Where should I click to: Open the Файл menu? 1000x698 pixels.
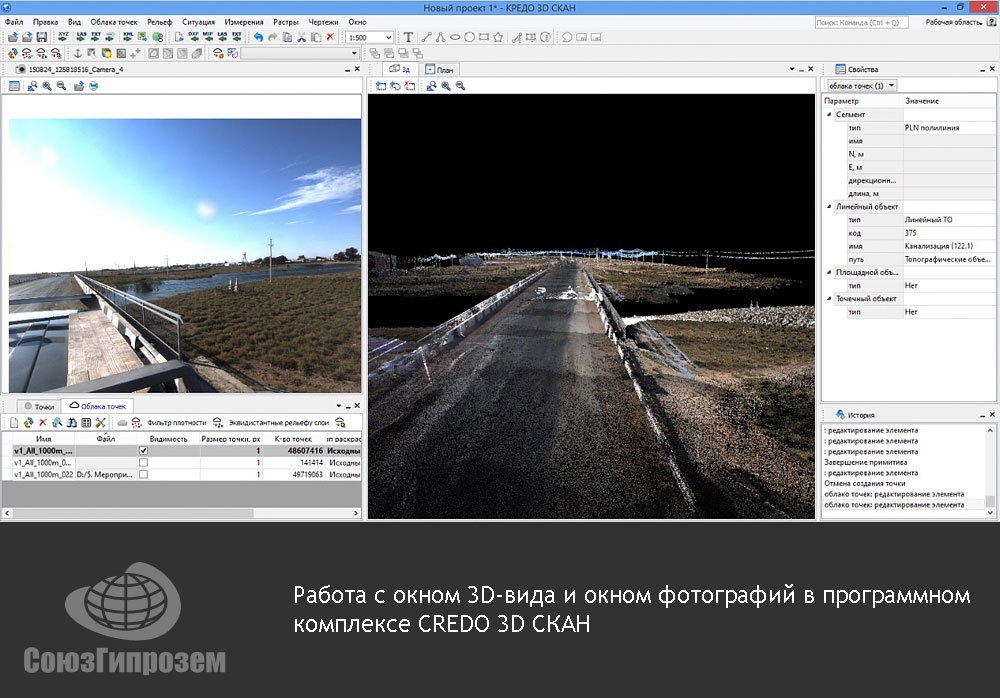point(14,22)
